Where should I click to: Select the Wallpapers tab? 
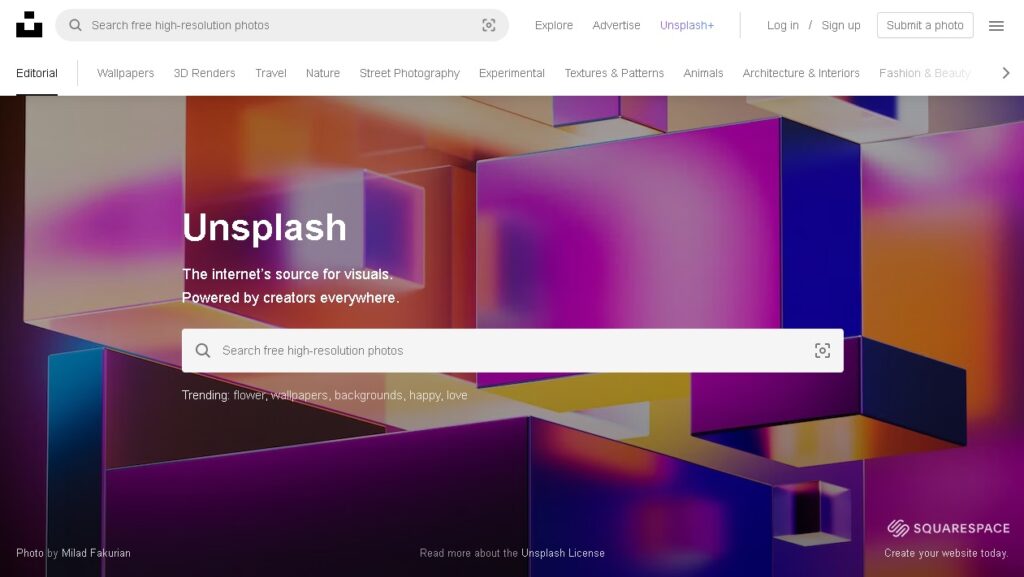(125, 73)
